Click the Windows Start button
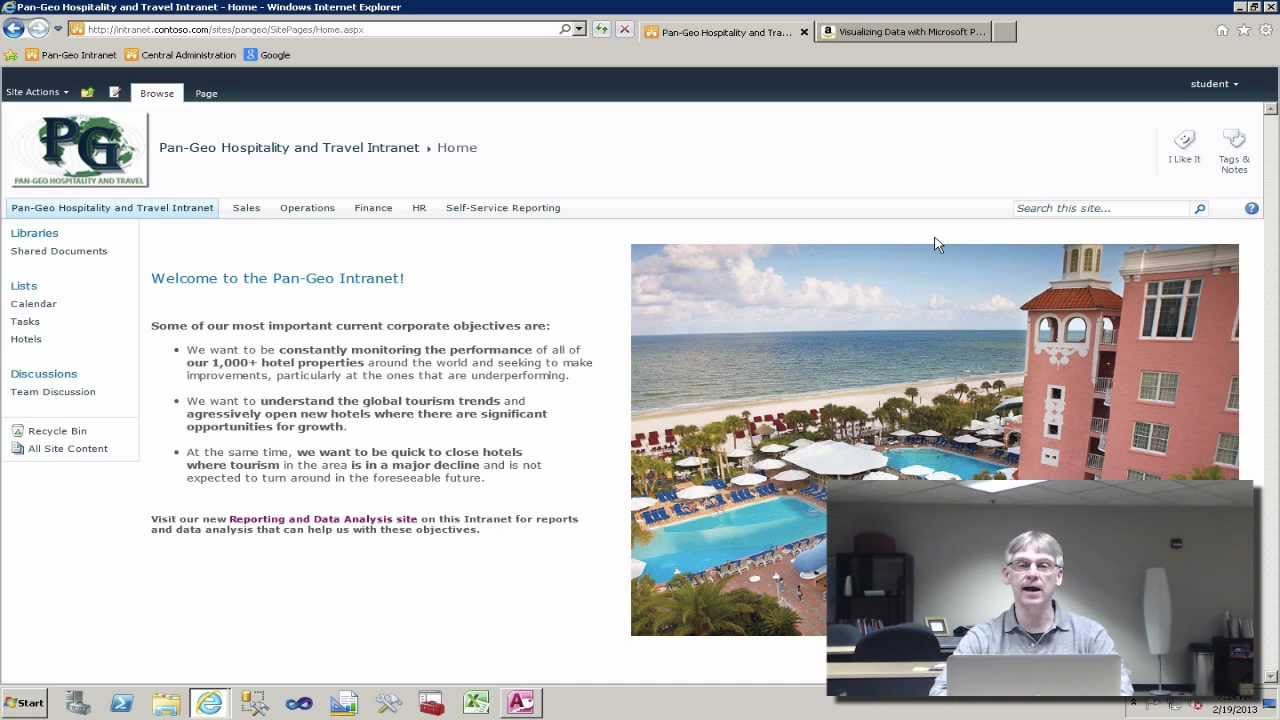Image resolution: width=1280 pixels, height=720 pixels. [24, 703]
